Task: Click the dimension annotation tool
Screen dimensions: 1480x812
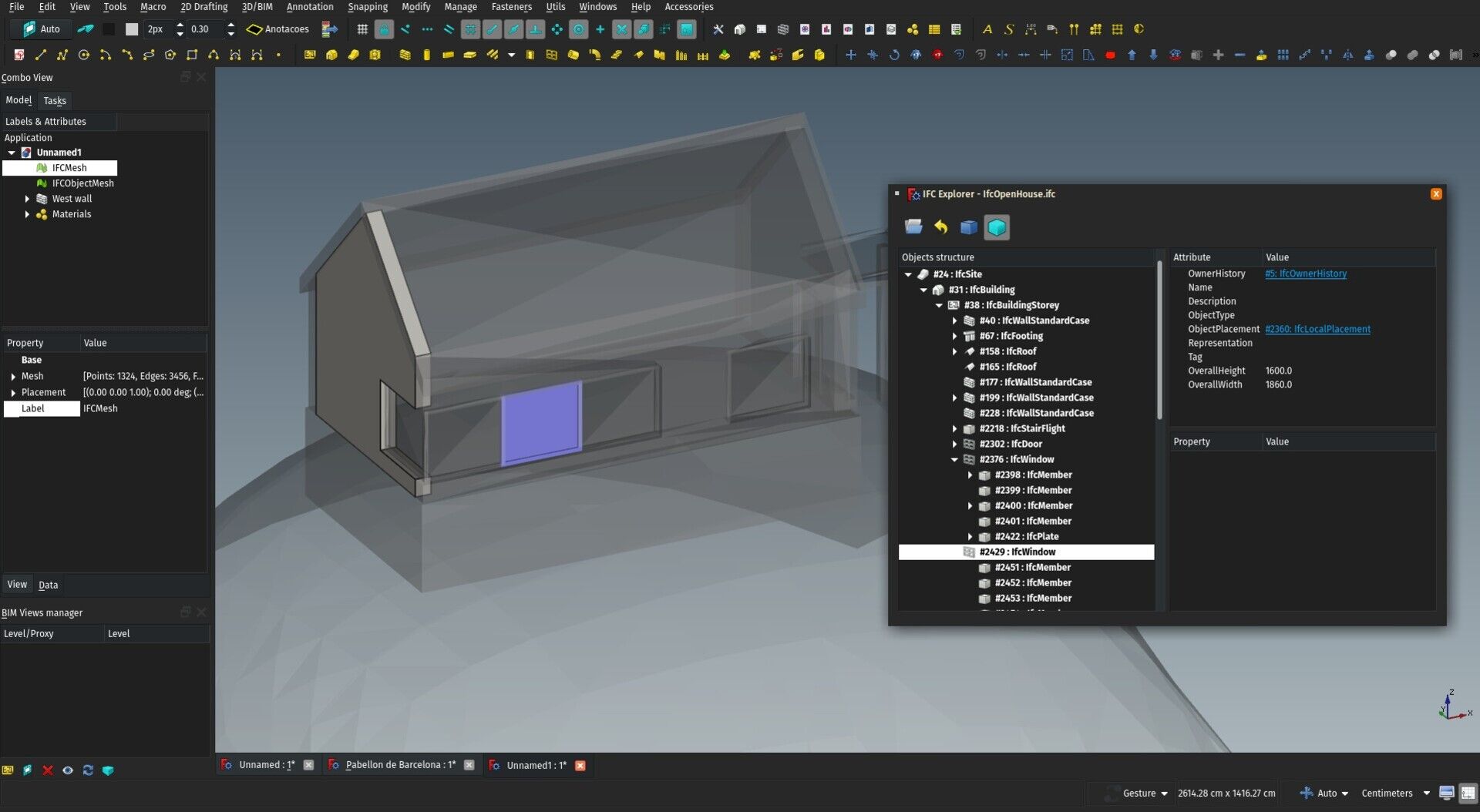Action: coord(1030,29)
